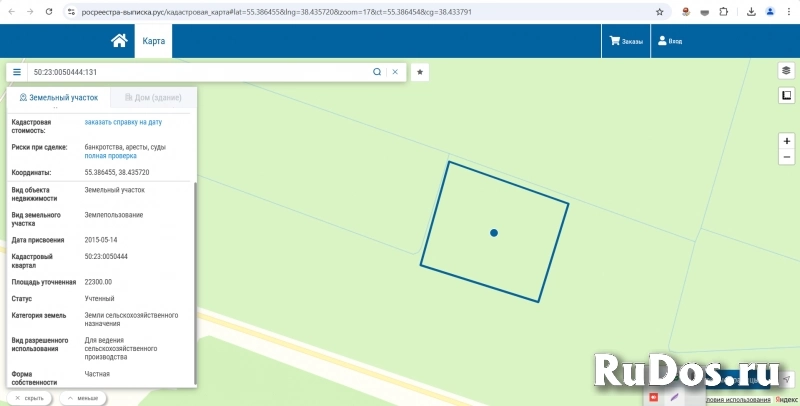Click Вход to log in
This screenshot has height=406, width=800.
[669, 41]
